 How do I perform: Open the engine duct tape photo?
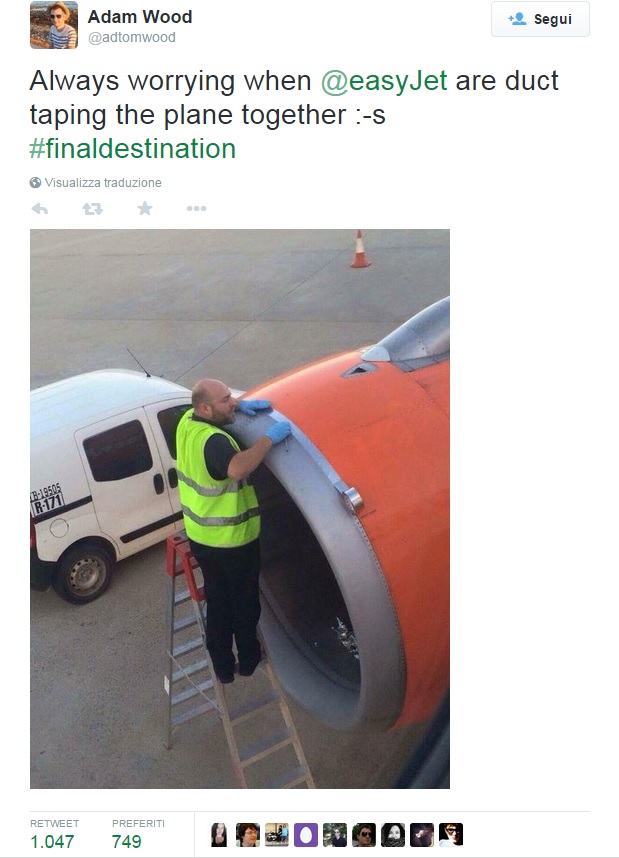pyautogui.click(x=240, y=509)
